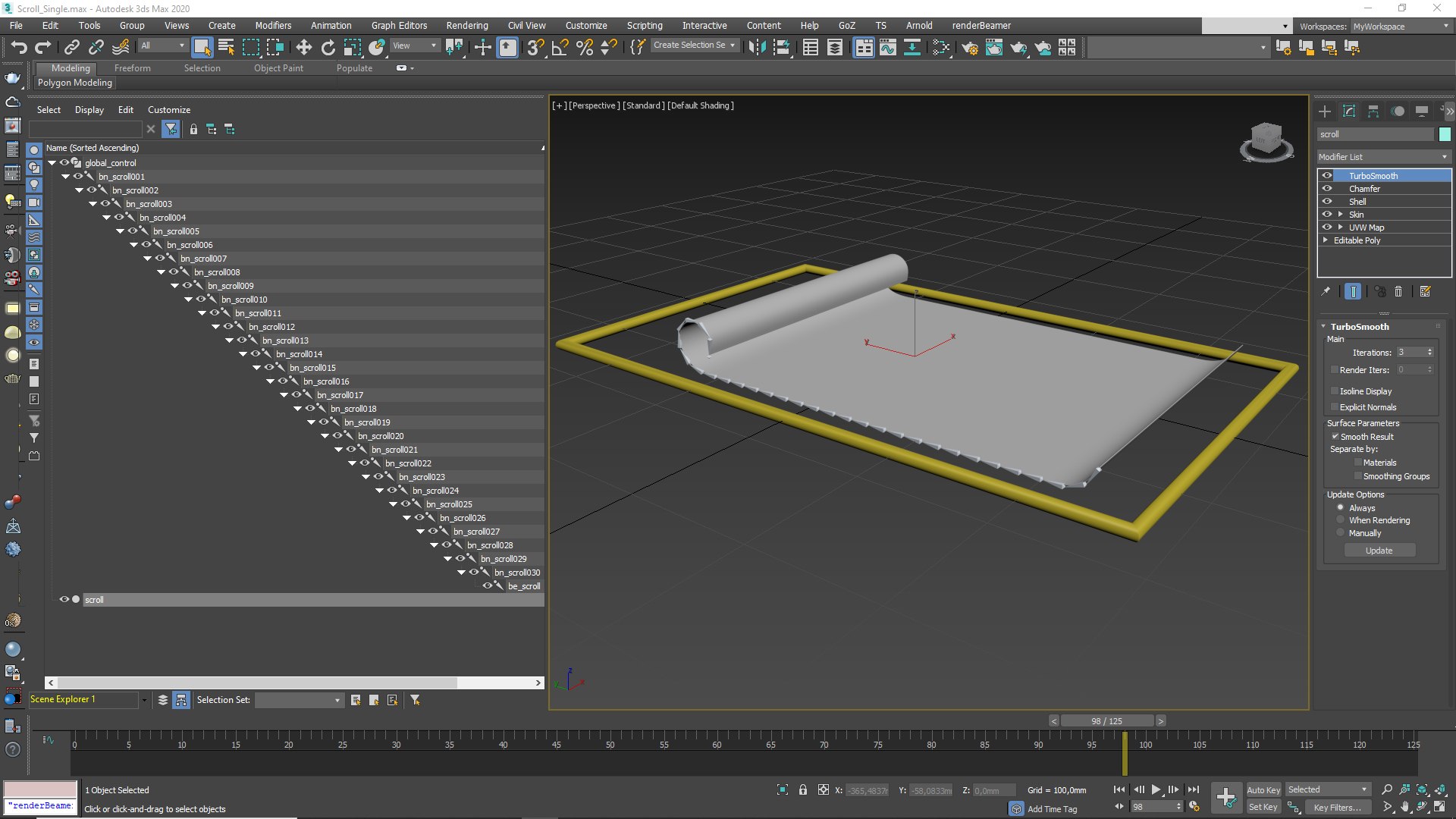This screenshot has height=819, width=1456.
Task: Enable the Explicit Normals checkbox
Action: click(x=1335, y=406)
